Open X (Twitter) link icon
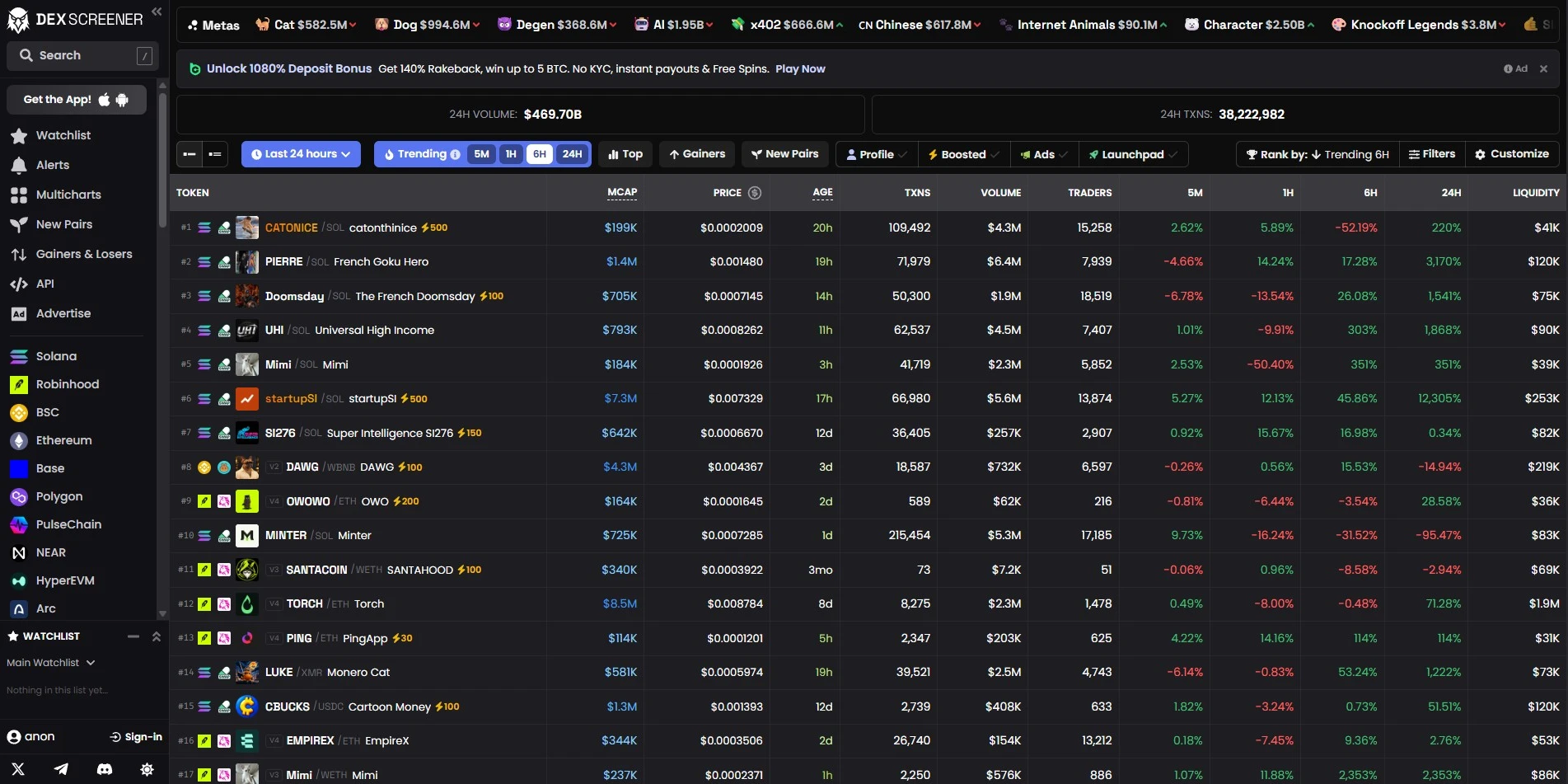 click(x=18, y=769)
